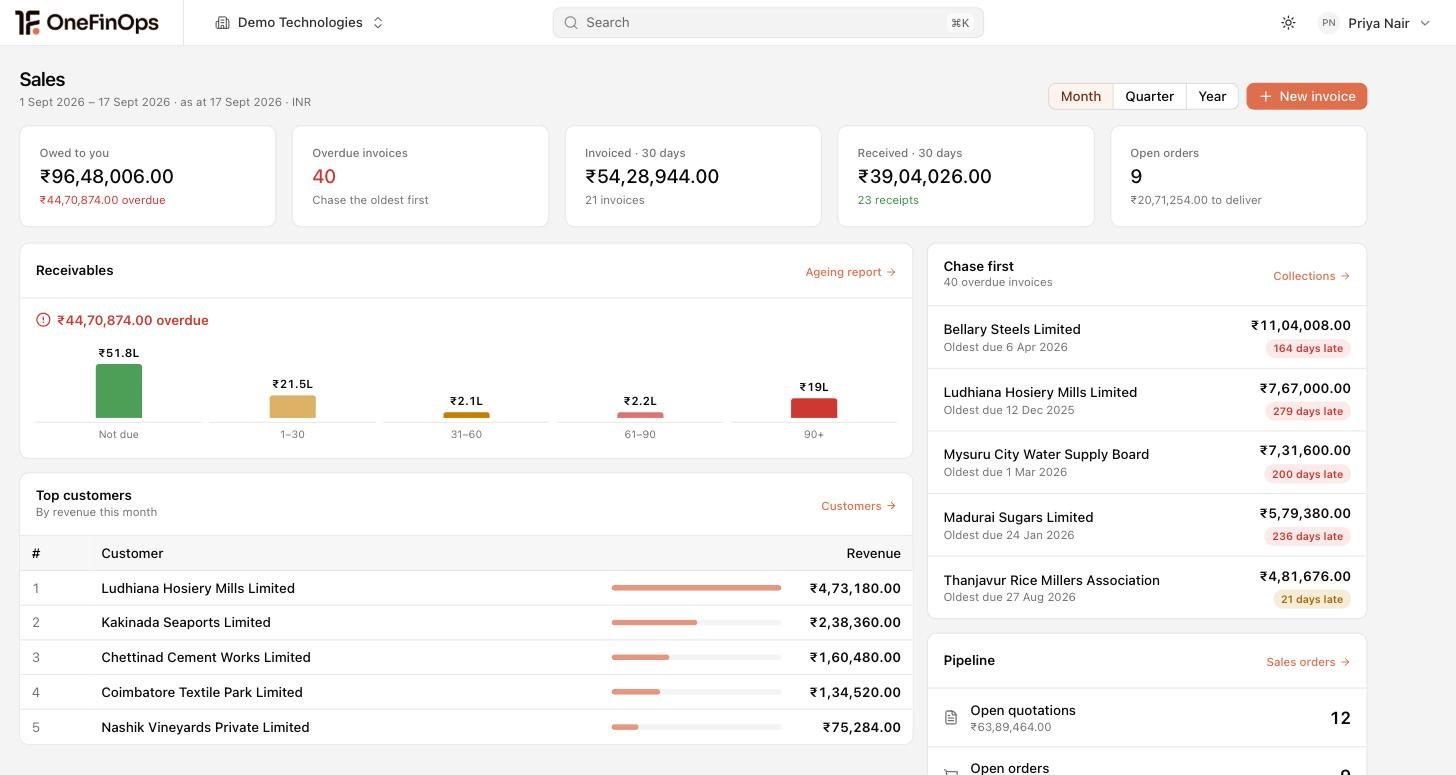Click the 21 days late badge
This screenshot has width=1456, height=775.
[1312, 600]
